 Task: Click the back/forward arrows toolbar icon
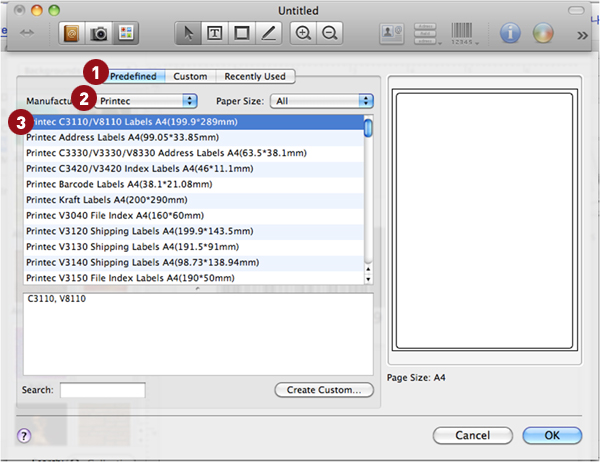[27, 33]
